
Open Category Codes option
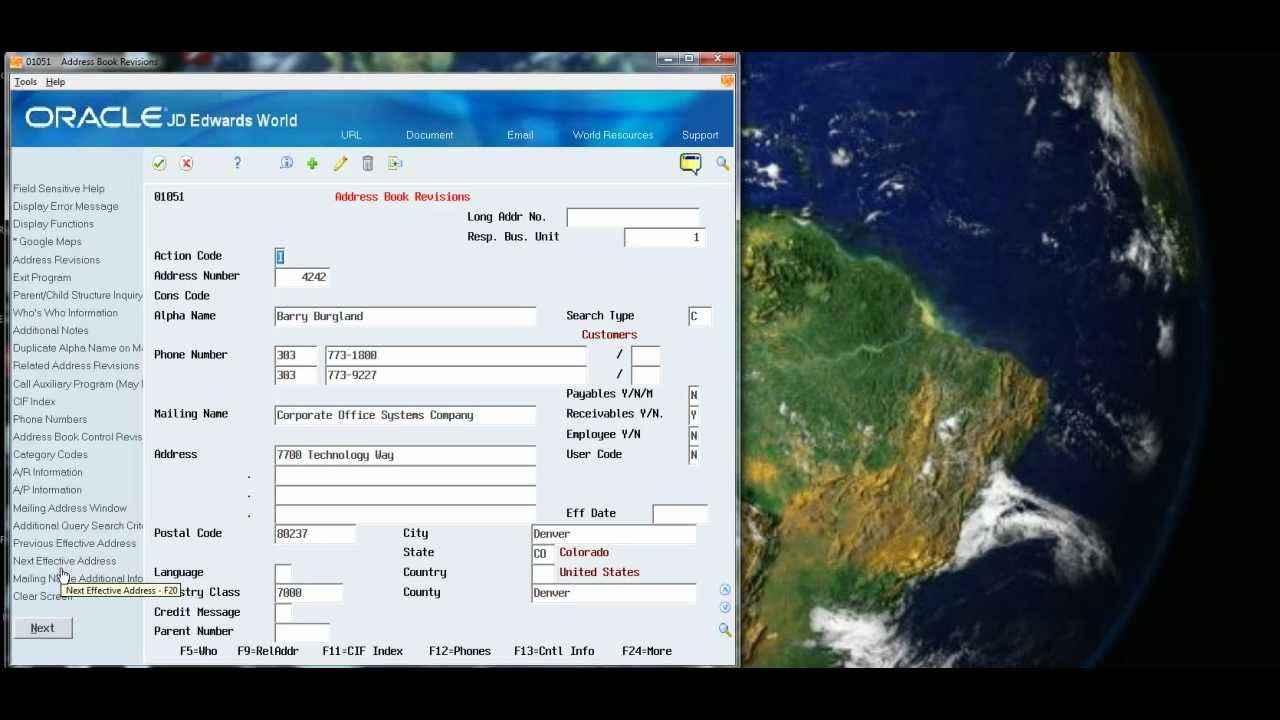coord(50,455)
